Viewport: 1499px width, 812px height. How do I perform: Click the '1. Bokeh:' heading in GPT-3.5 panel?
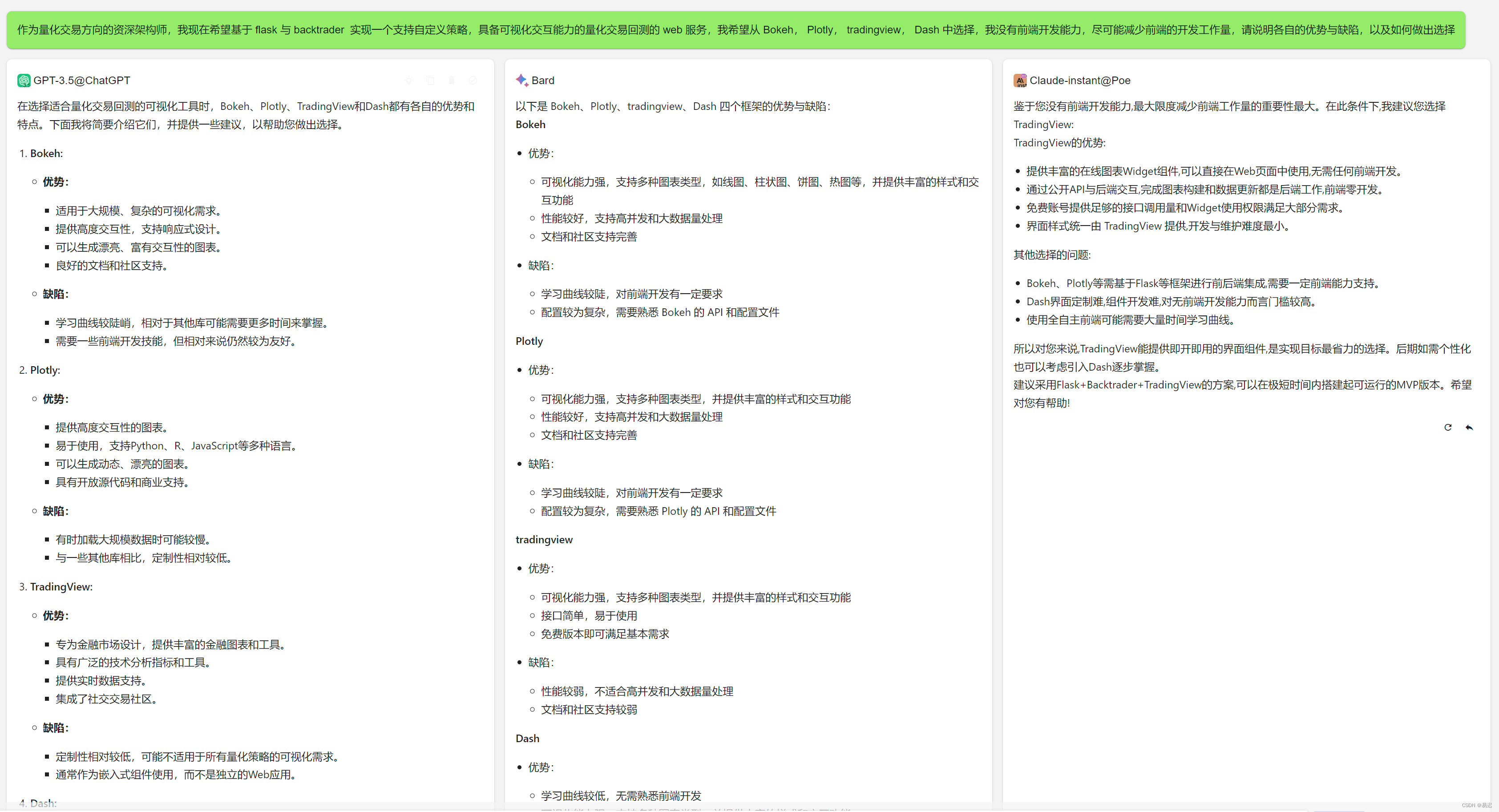click(x=41, y=153)
